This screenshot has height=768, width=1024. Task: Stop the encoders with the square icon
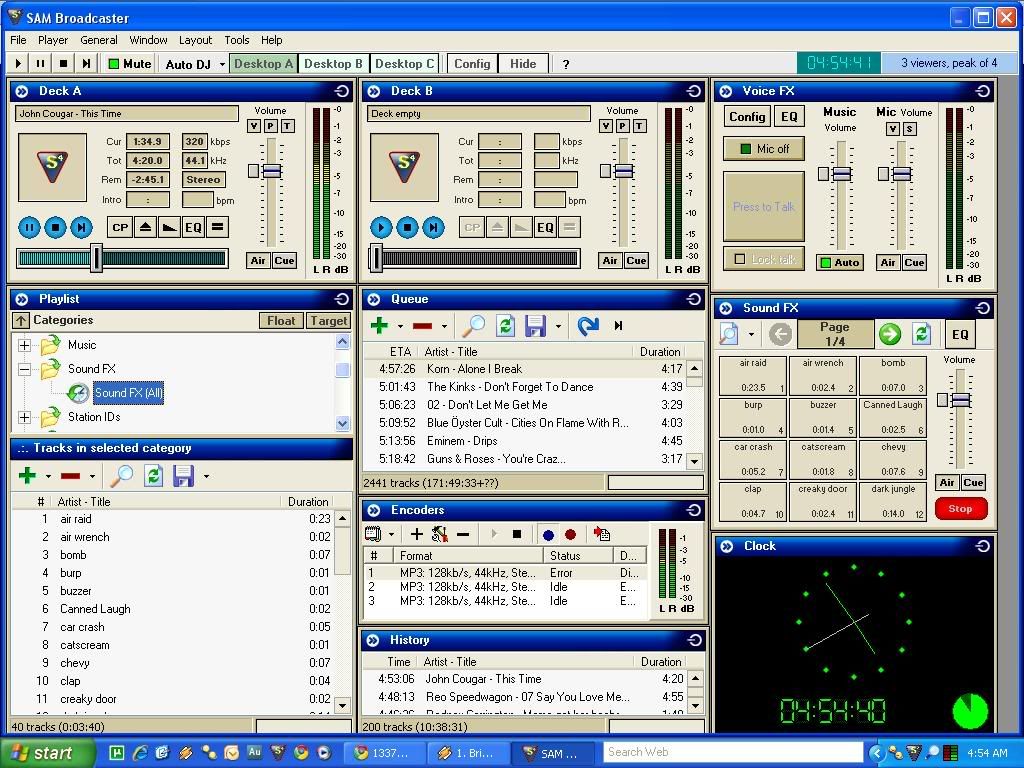coord(517,534)
